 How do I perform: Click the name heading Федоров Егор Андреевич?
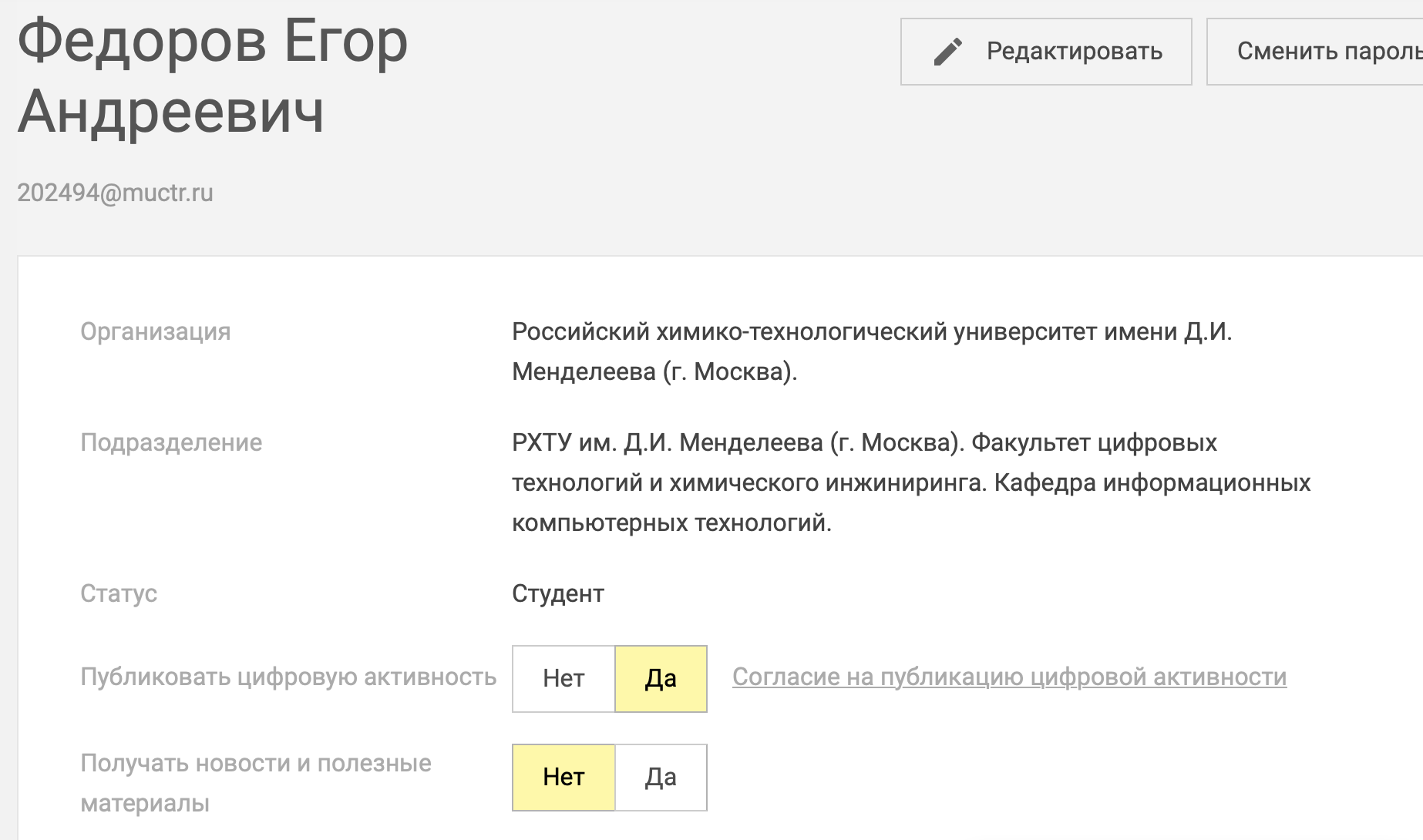point(213,77)
